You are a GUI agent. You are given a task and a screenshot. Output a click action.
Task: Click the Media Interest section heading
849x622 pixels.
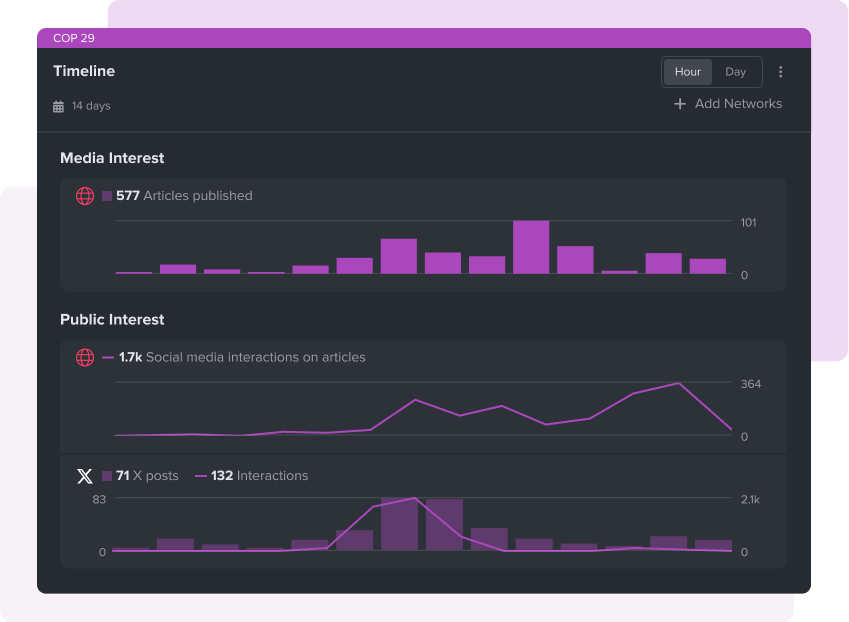pyautogui.click(x=112, y=158)
